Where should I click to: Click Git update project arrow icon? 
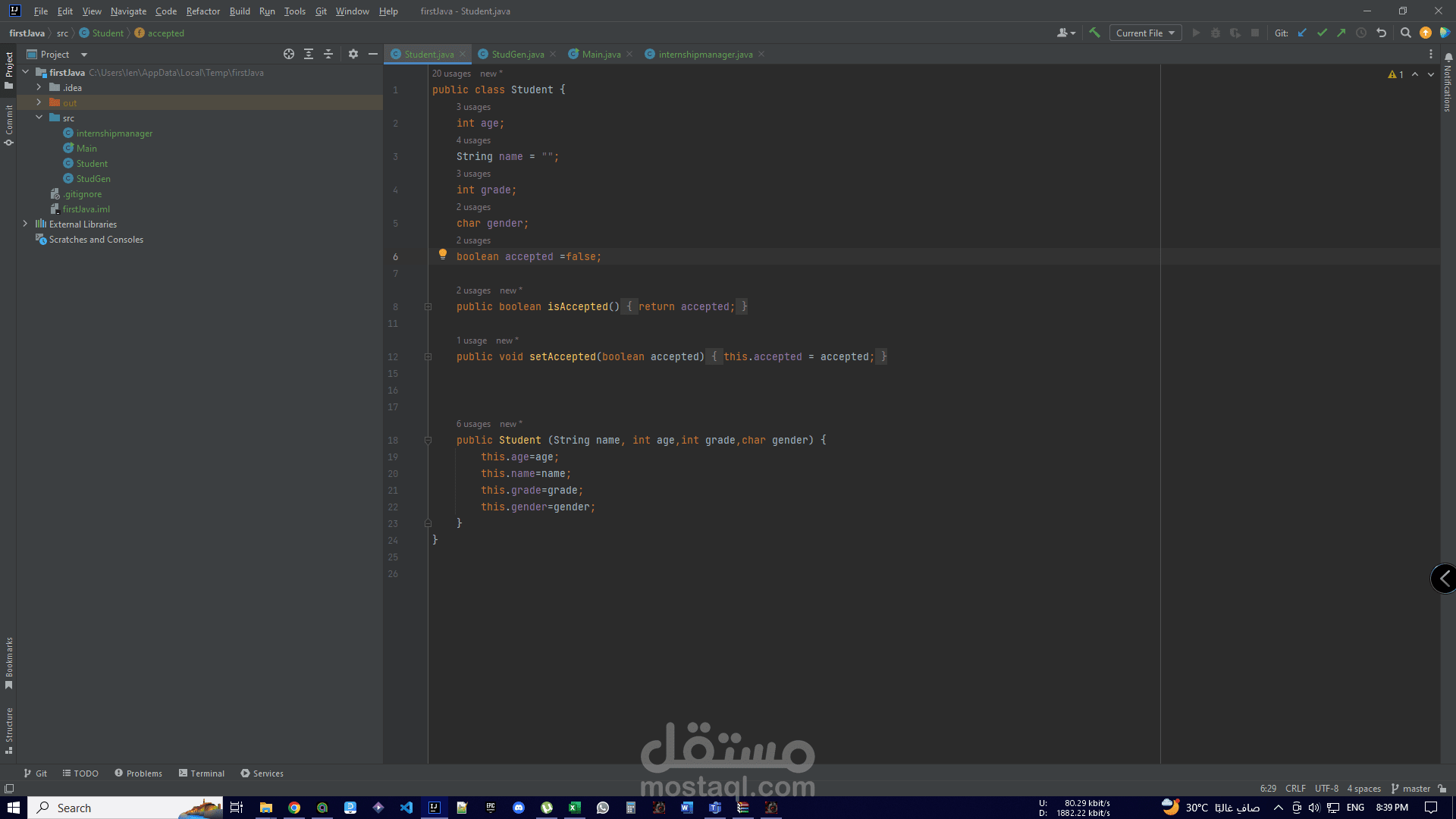[1302, 33]
